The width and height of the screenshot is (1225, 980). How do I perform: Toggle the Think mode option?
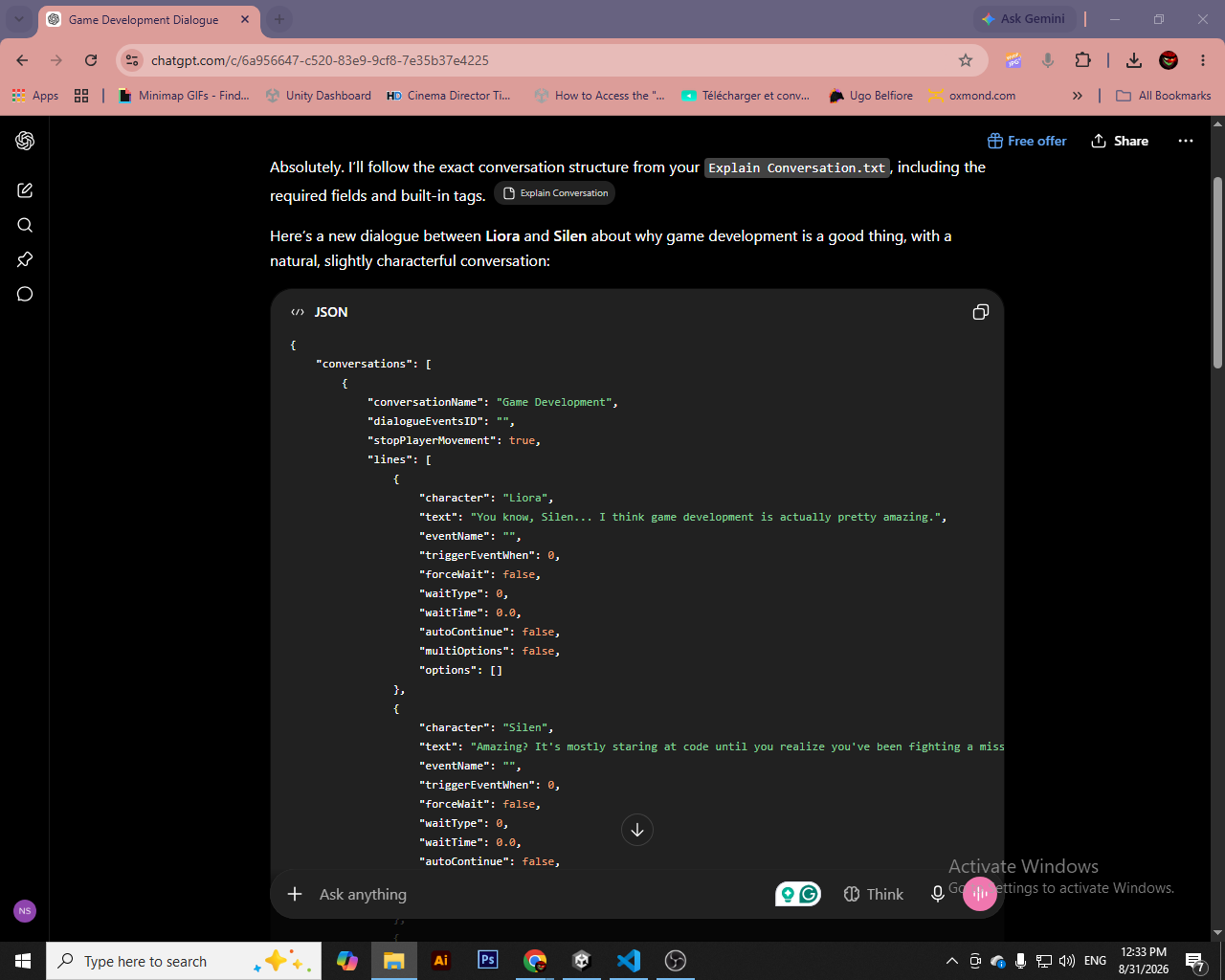tap(873, 894)
